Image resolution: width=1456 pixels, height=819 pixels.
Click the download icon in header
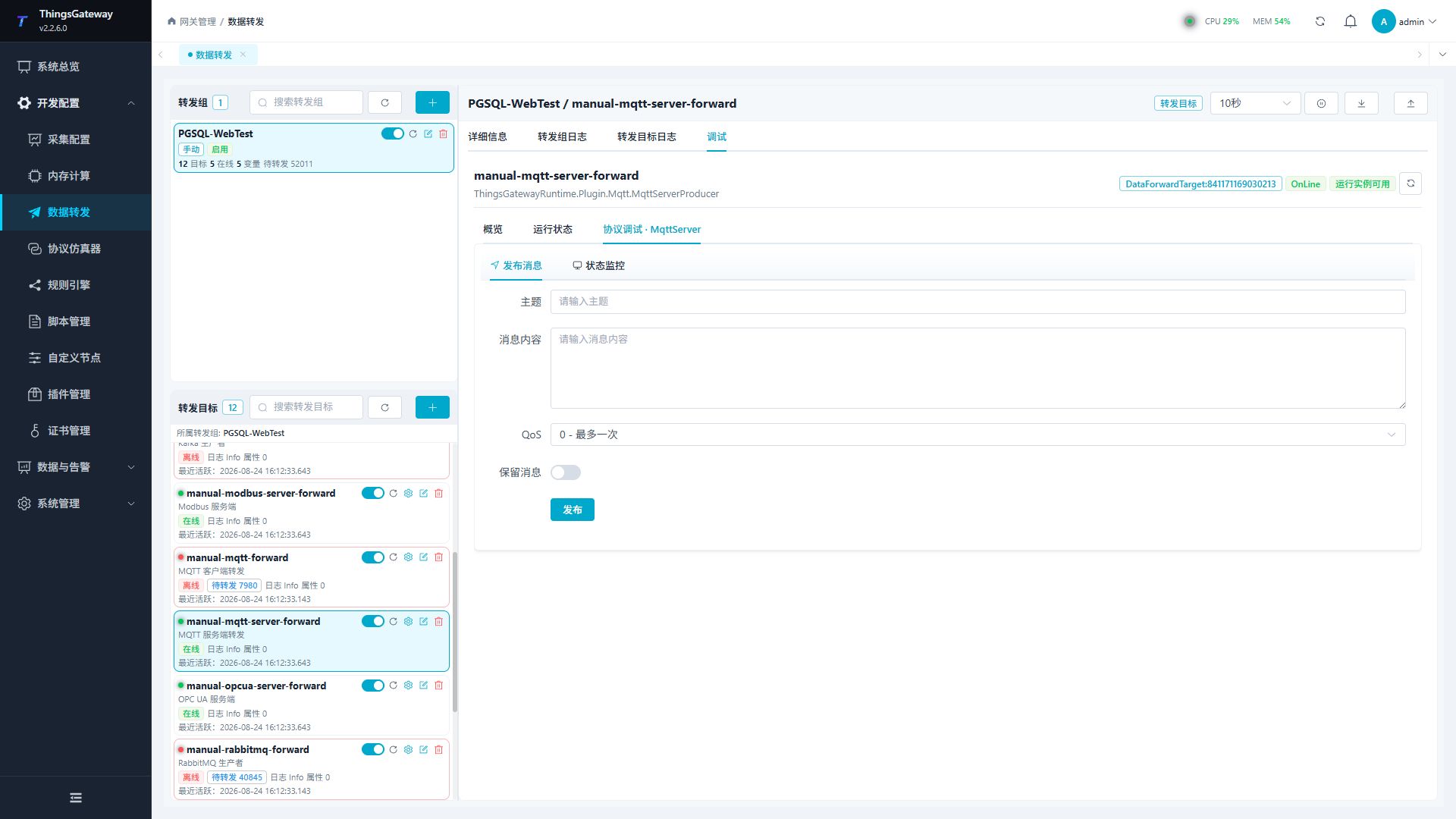[x=1361, y=103]
